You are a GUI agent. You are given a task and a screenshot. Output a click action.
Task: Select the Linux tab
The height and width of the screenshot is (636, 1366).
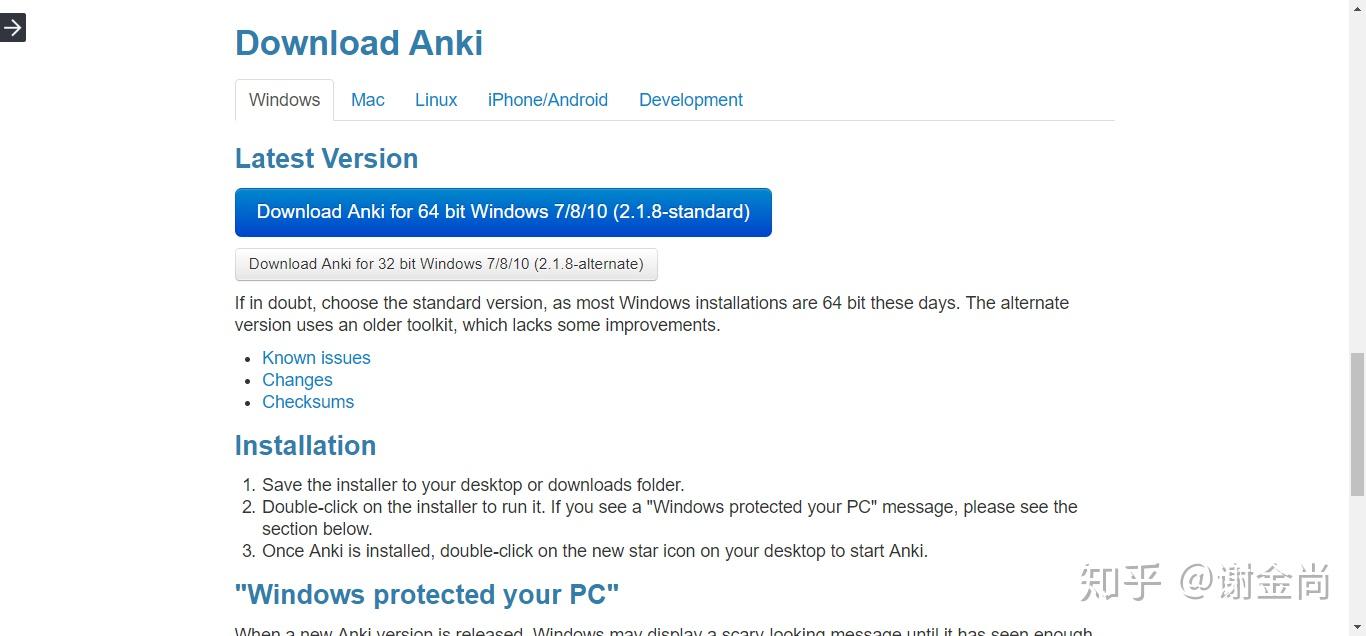436,100
